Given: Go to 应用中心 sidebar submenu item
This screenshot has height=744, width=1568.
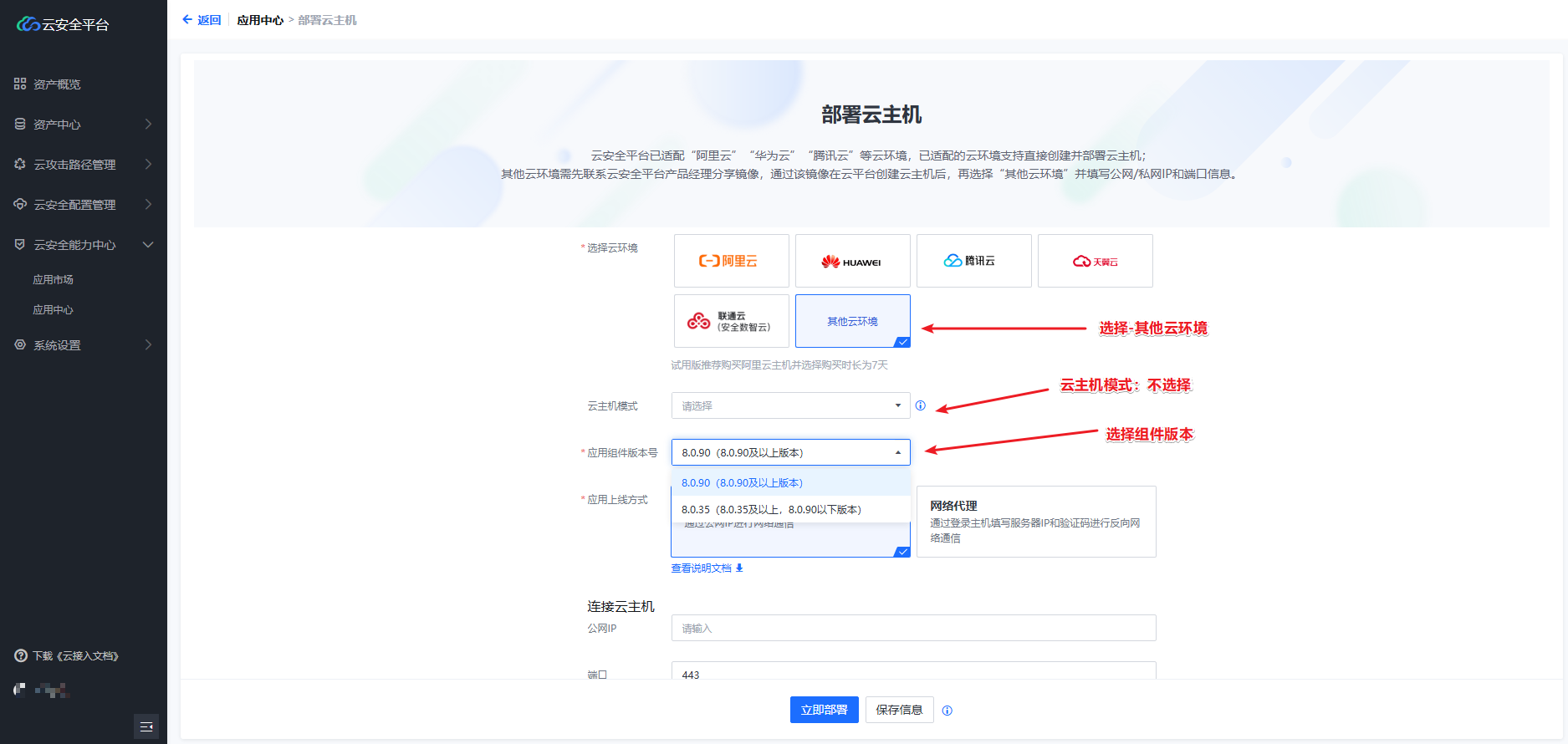Looking at the screenshot, I should tap(53, 310).
